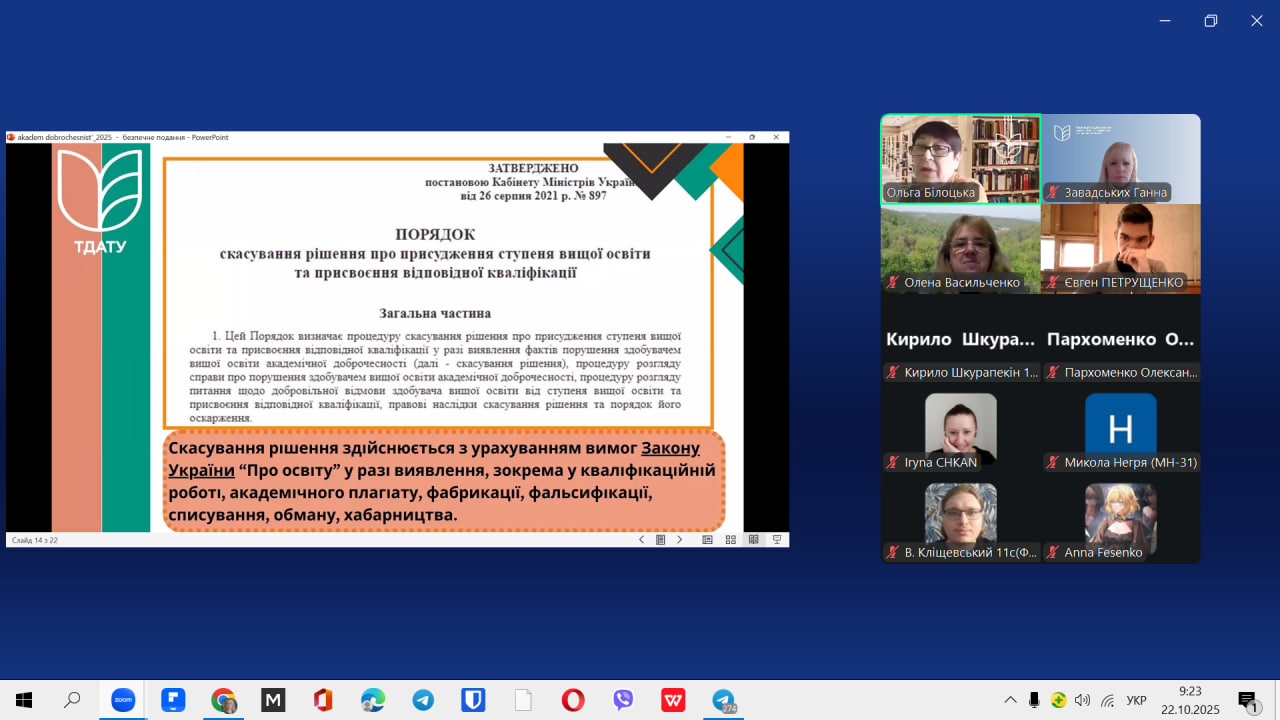The image size is (1280, 720).
Task: Click the Закону України underlined link text
Action: (670, 447)
